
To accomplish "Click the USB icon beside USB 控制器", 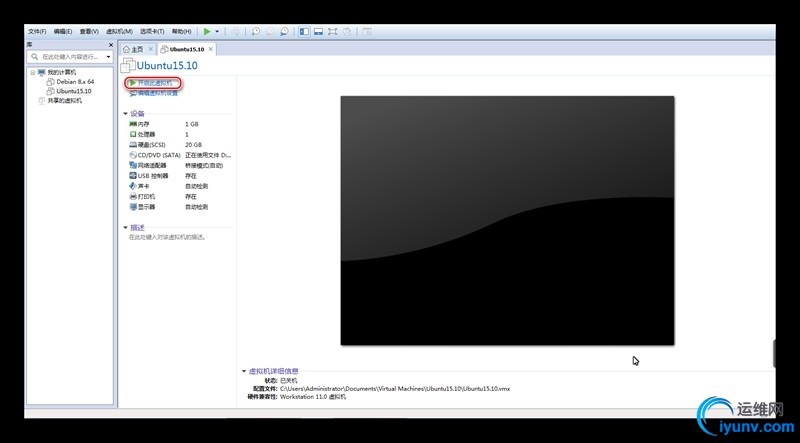I will [x=133, y=176].
